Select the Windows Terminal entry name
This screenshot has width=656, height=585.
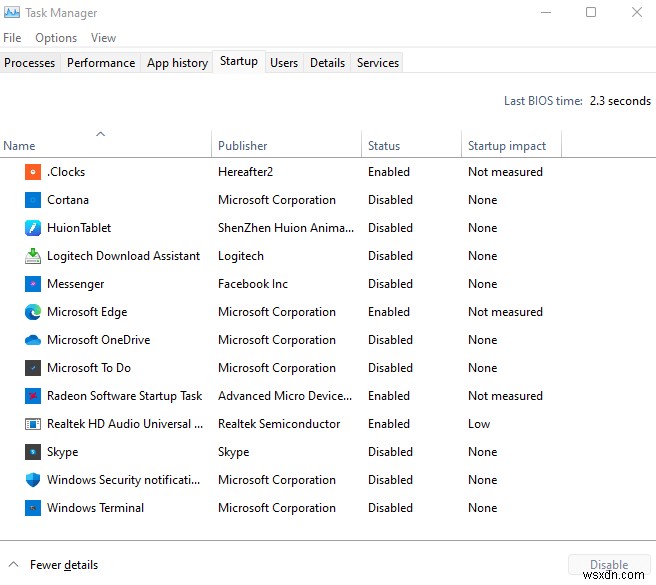tap(95, 508)
